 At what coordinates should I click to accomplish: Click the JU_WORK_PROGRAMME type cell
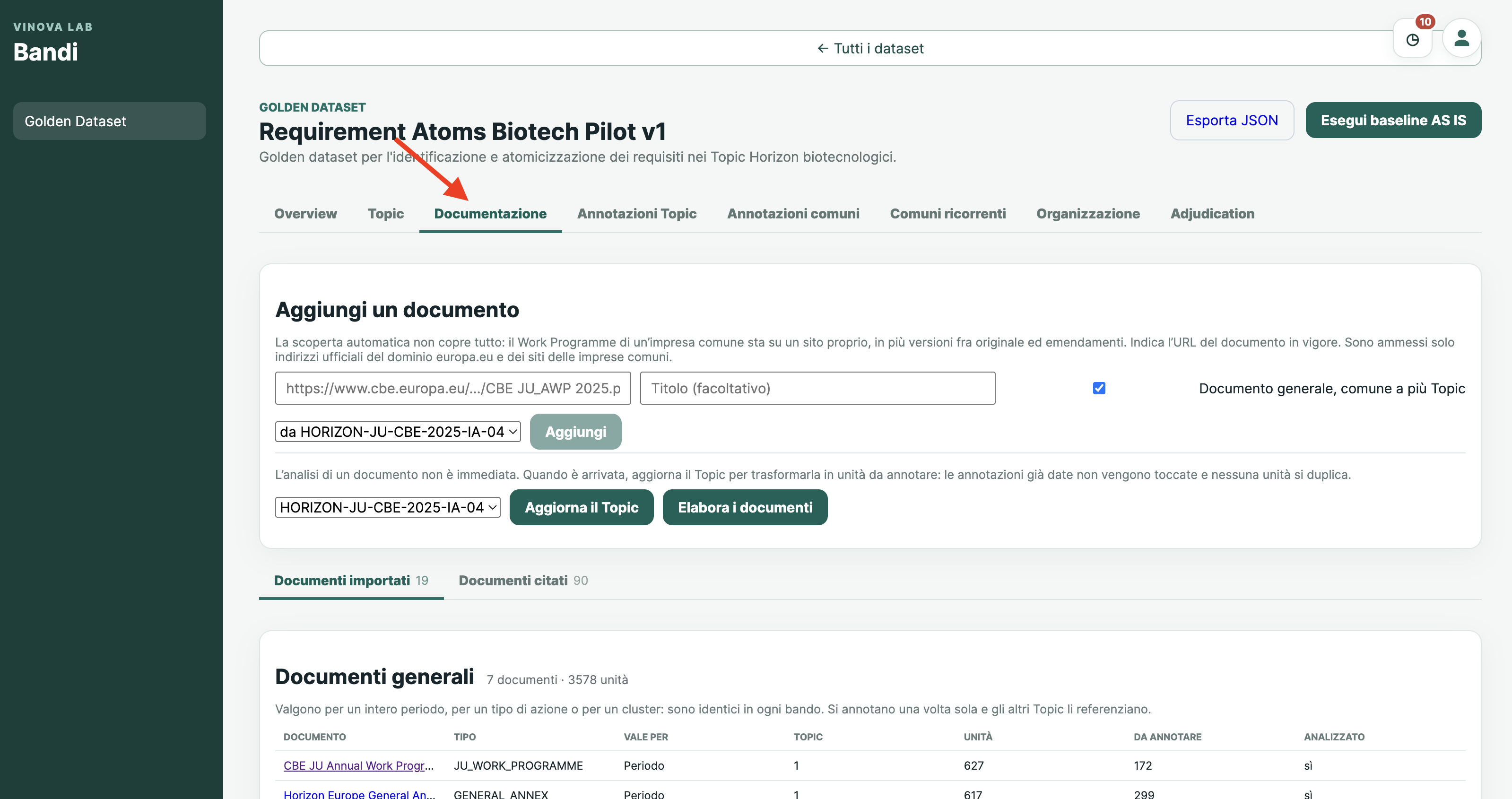[518, 765]
